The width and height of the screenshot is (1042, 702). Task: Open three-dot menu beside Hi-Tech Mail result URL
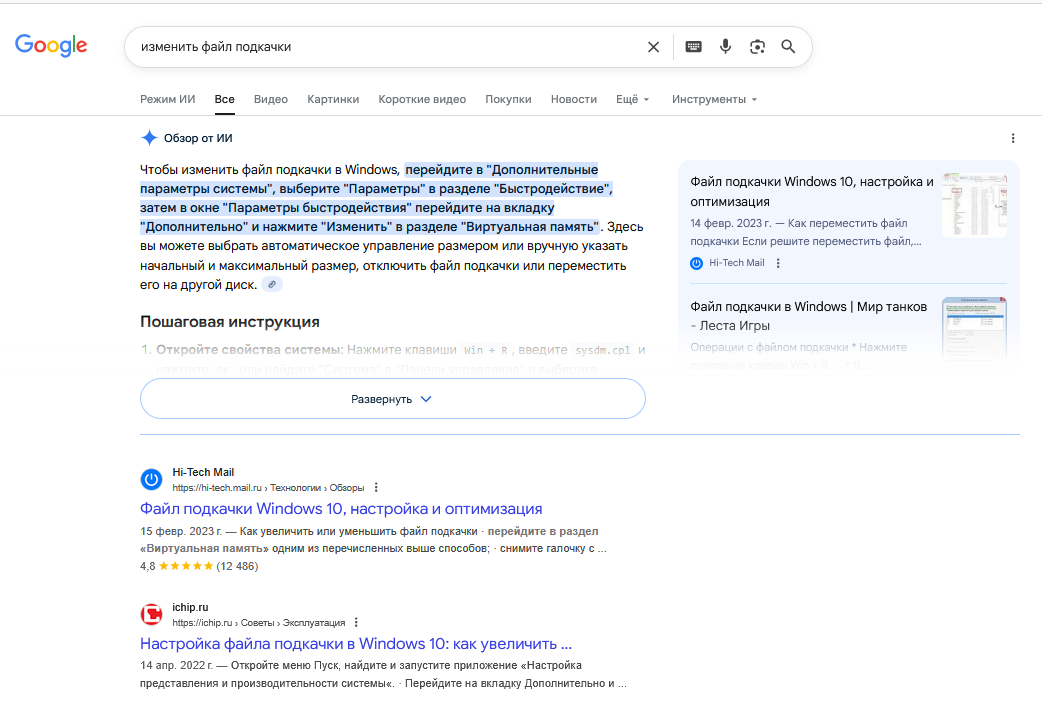coord(376,488)
